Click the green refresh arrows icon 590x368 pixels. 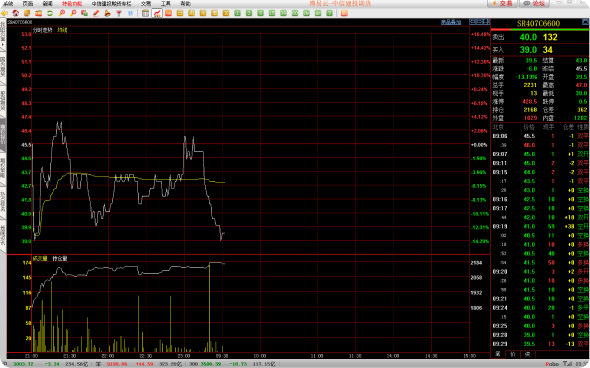[50, 13]
